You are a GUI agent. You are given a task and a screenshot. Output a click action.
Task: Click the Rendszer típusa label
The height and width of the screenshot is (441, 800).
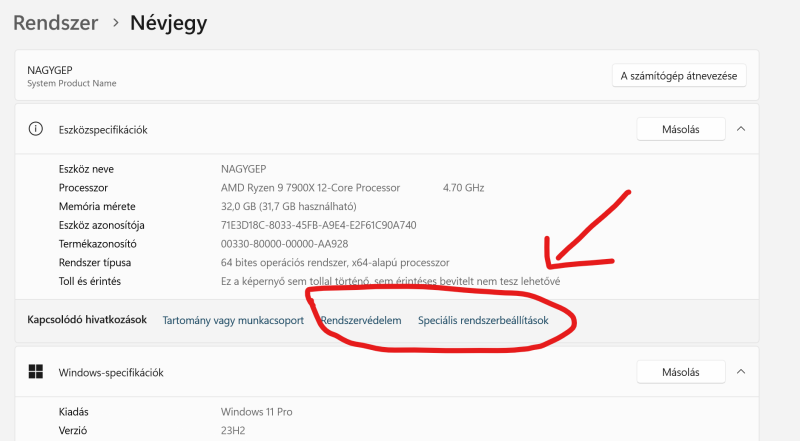click(95, 262)
